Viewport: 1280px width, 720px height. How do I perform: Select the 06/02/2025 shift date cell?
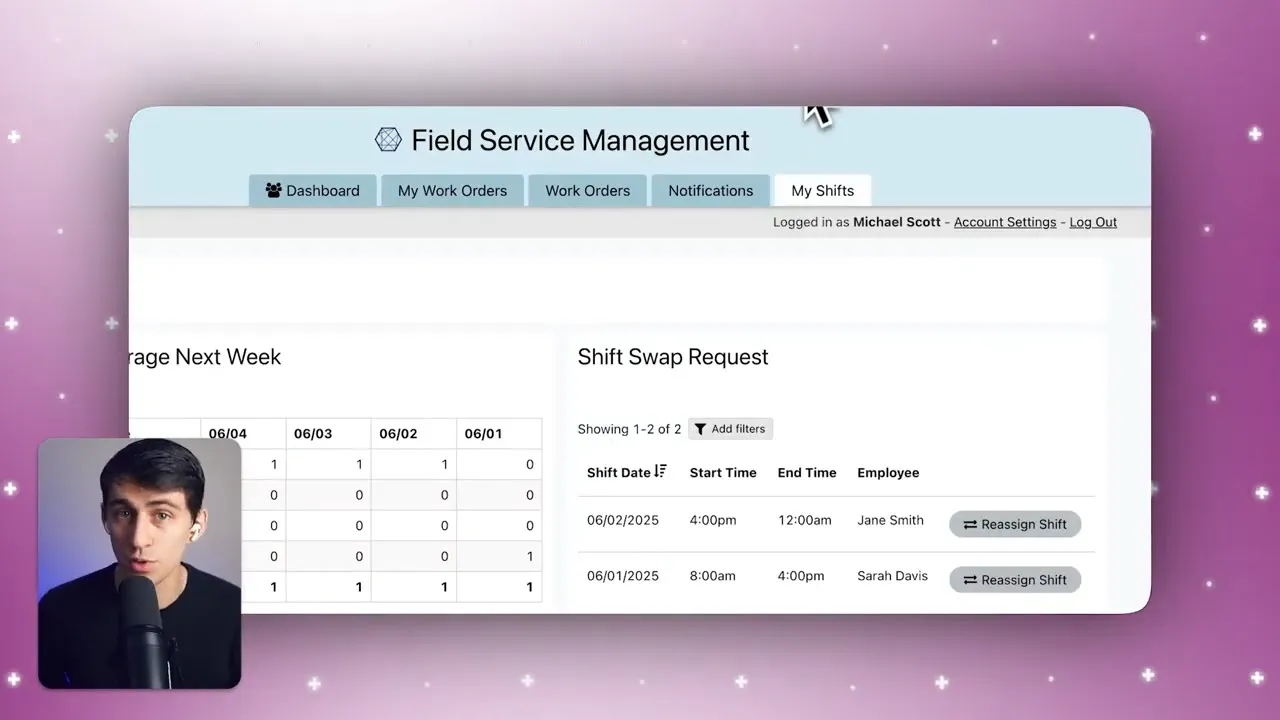[x=623, y=520]
